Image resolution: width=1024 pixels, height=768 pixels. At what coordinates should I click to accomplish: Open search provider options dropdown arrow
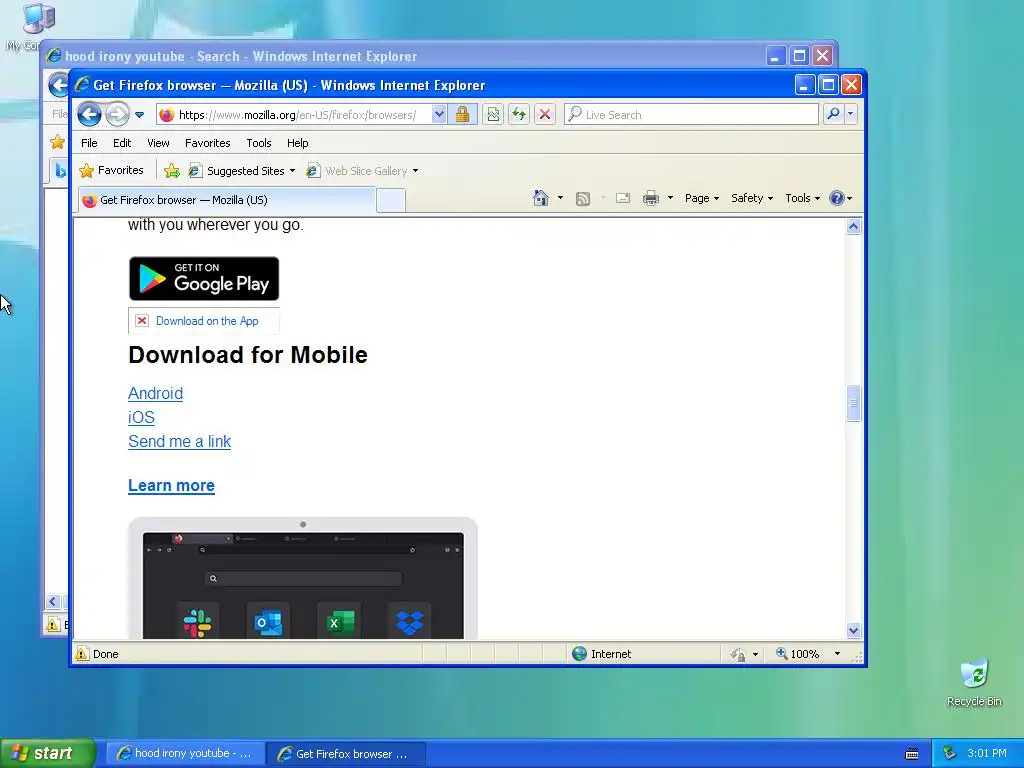click(850, 114)
